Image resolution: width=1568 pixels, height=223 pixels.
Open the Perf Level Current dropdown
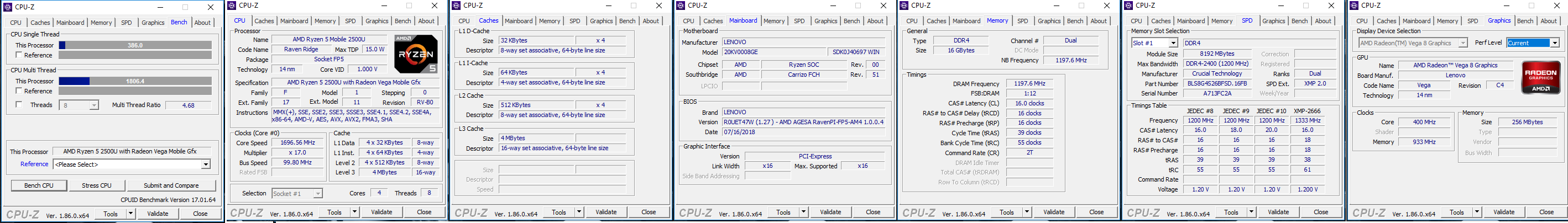coord(1555,43)
